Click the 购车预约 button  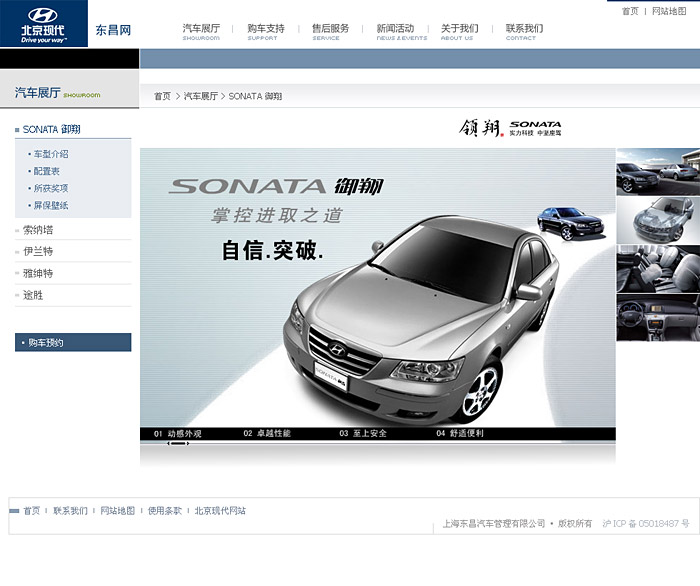[x=73, y=342]
